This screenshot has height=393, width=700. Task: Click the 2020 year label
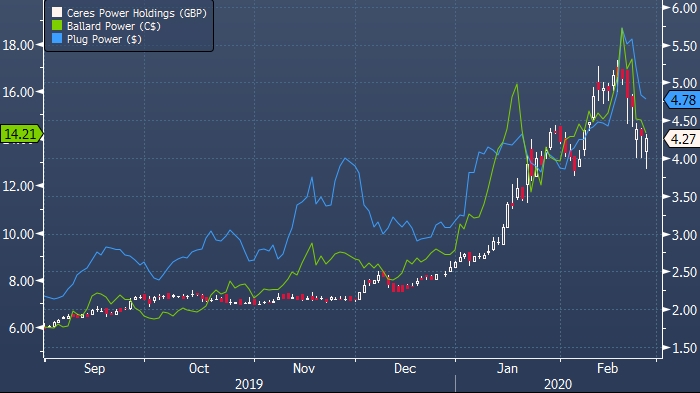[x=558, y=384]
